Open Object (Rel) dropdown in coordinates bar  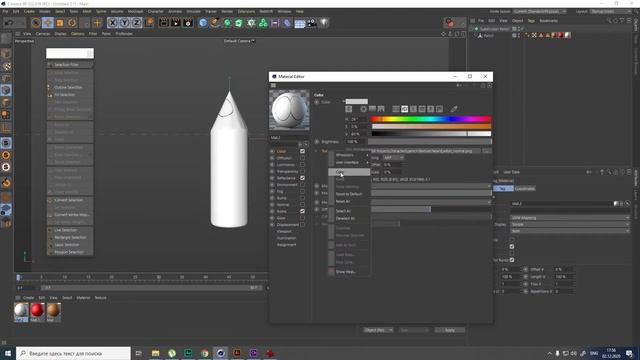pos(378,330)
